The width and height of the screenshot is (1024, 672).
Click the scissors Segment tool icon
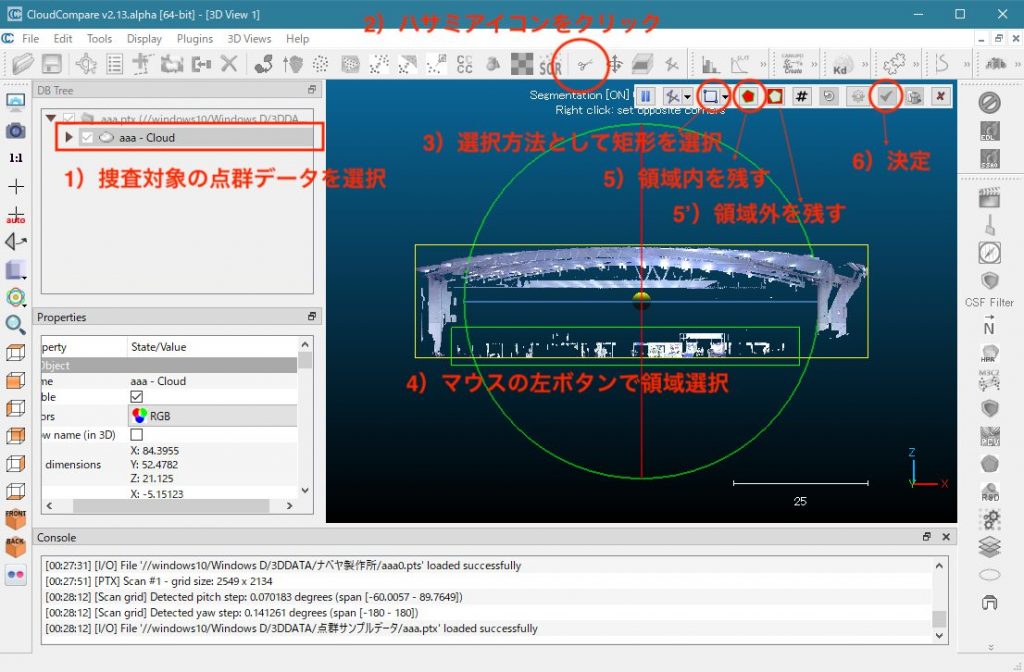[x=582, y=64]
